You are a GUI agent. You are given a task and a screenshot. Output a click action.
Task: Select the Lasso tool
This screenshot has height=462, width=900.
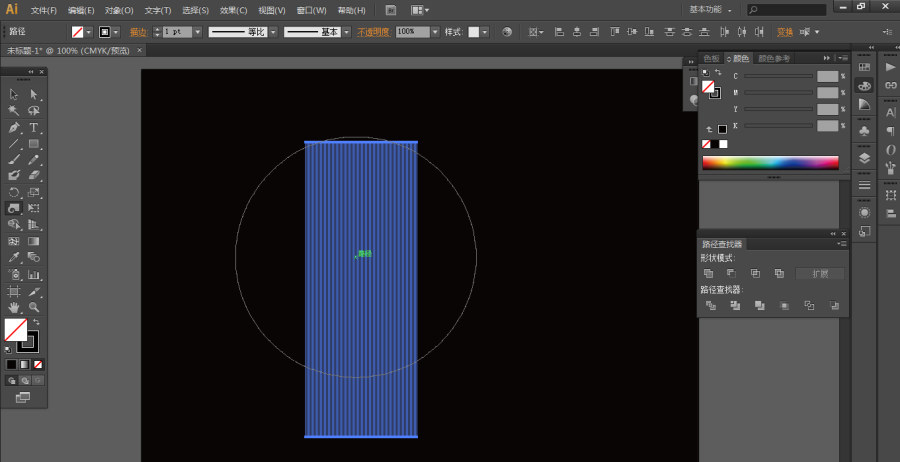(x=33, y=110)
